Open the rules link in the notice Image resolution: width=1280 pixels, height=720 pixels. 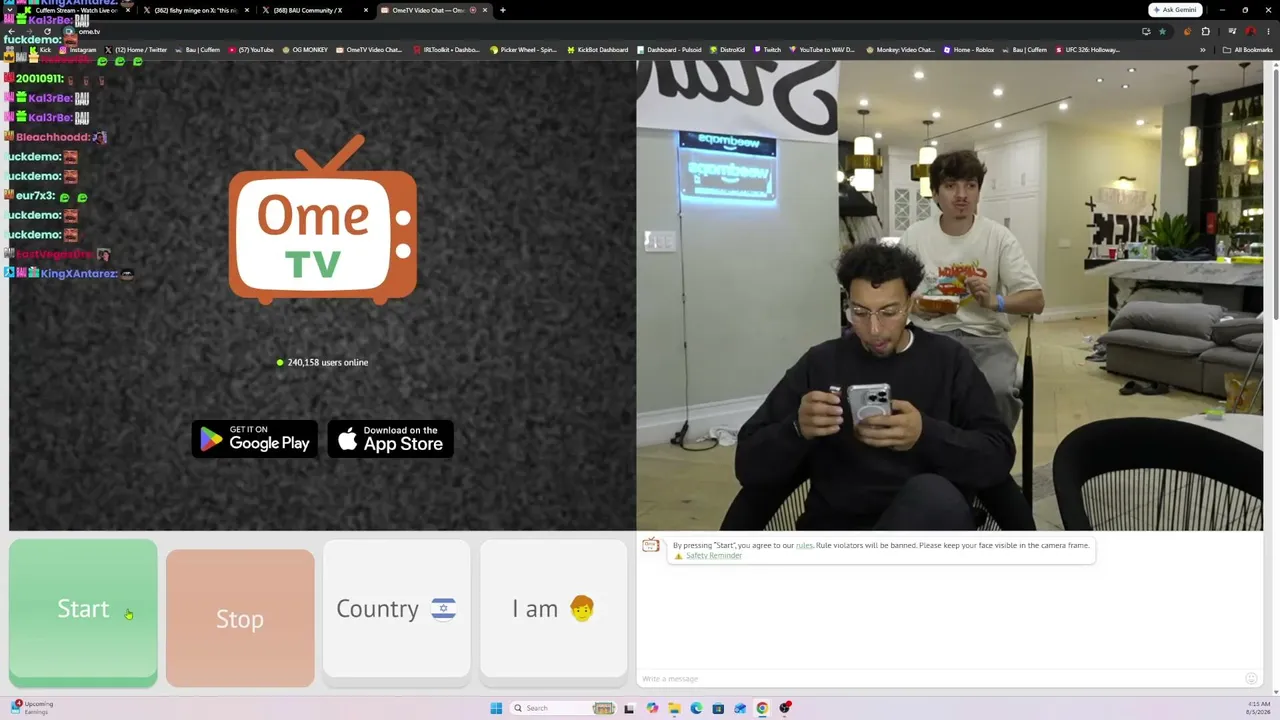(x=804, y=545)
